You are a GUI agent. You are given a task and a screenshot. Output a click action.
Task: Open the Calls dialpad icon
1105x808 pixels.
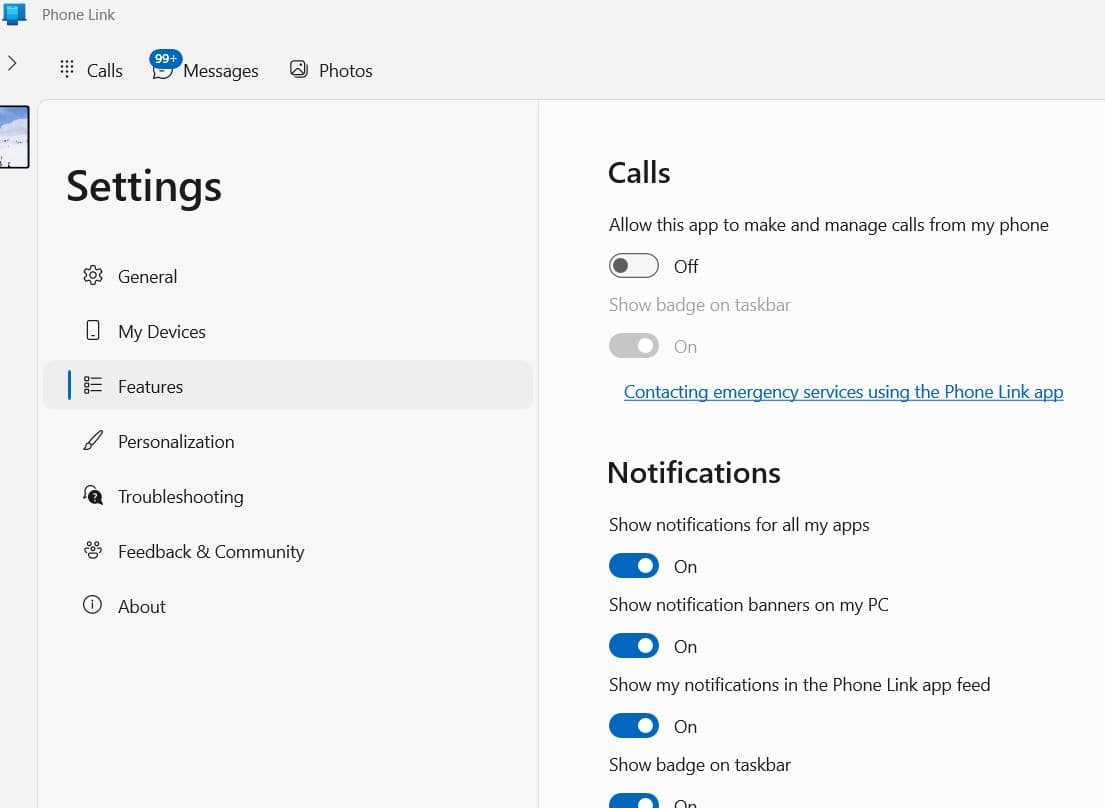click(66, 68)
